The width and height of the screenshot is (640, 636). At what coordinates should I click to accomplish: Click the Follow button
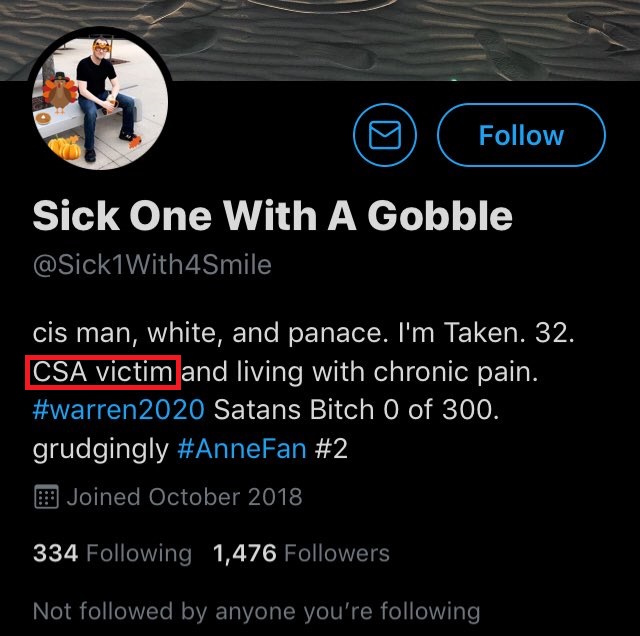(521, 136)
